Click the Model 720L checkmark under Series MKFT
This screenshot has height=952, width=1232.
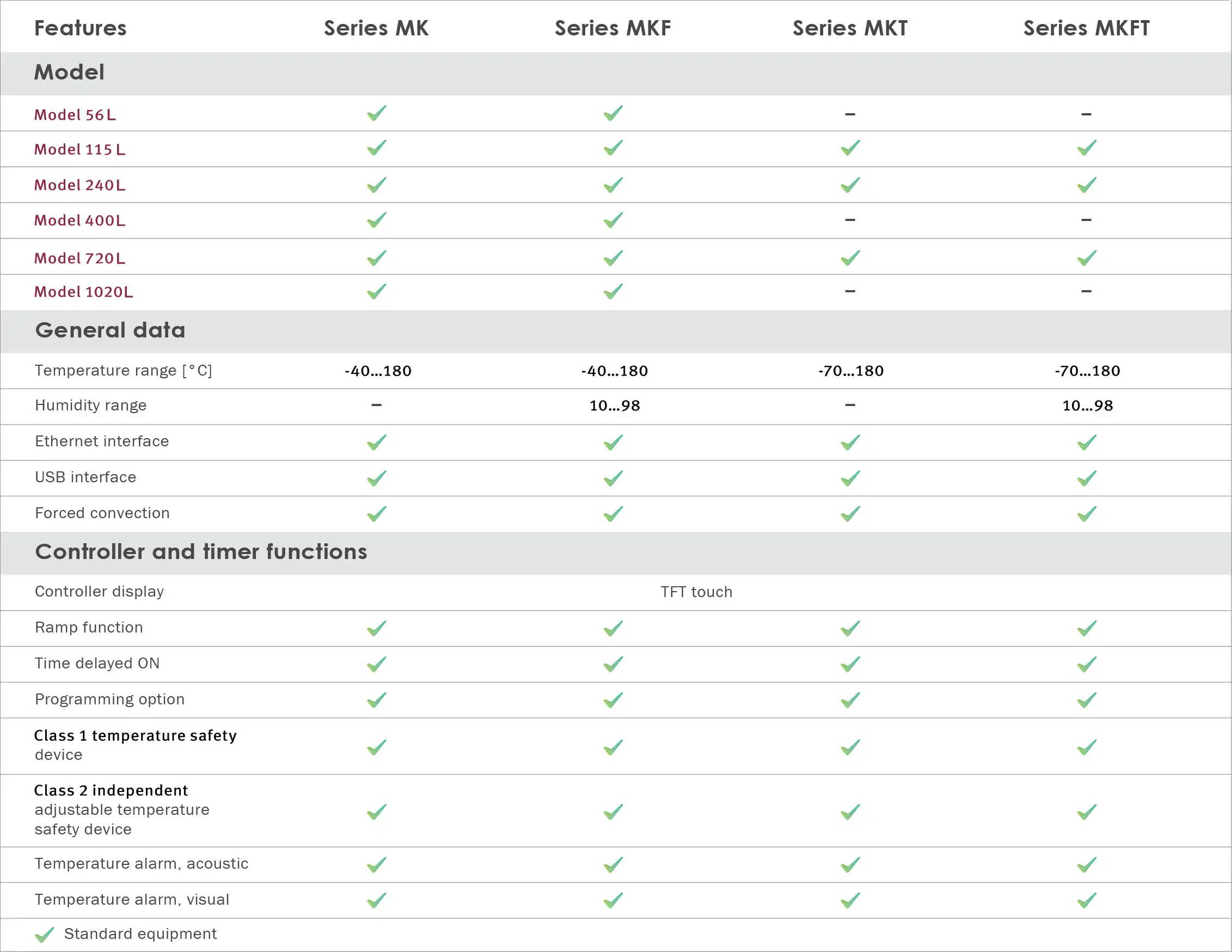1087,259
